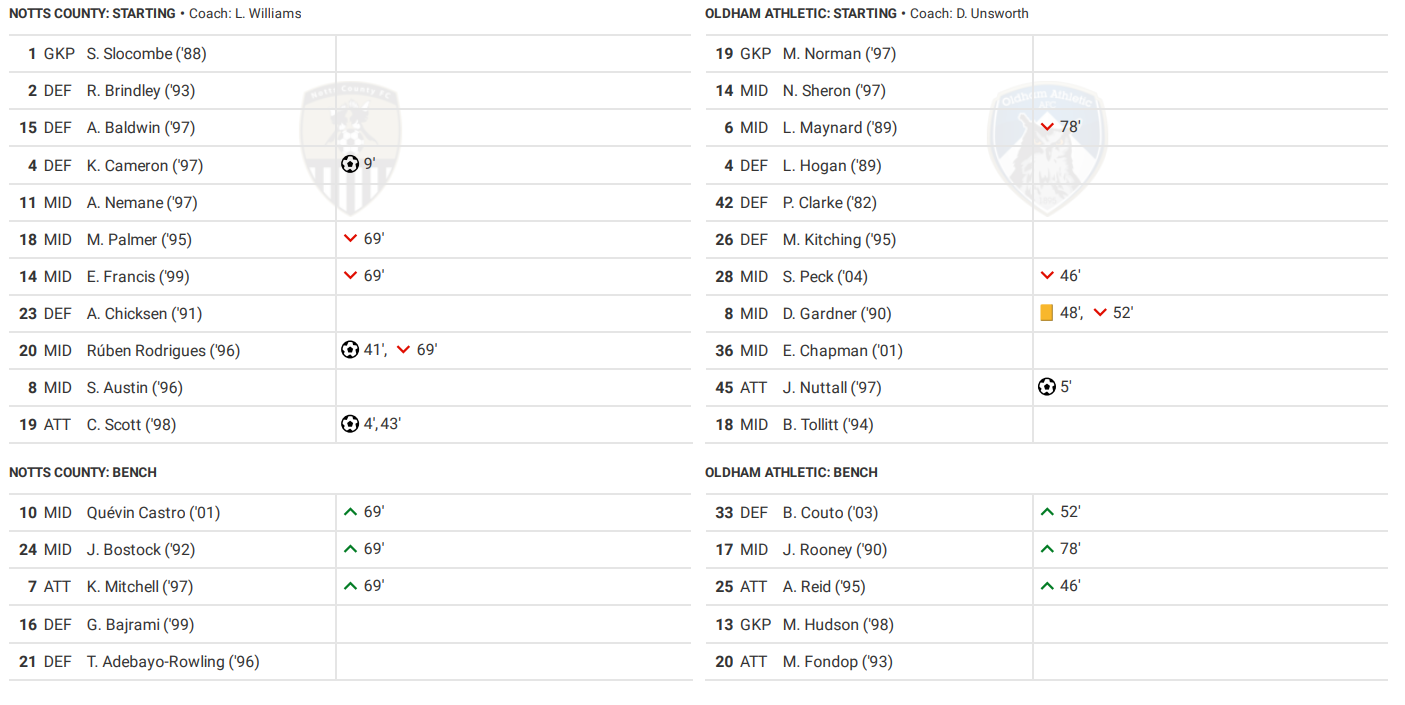Click the Oldham Athletic club crest watermark
The height and width of the screenshot is (705, 1405).
click(x=1047, y=145)
